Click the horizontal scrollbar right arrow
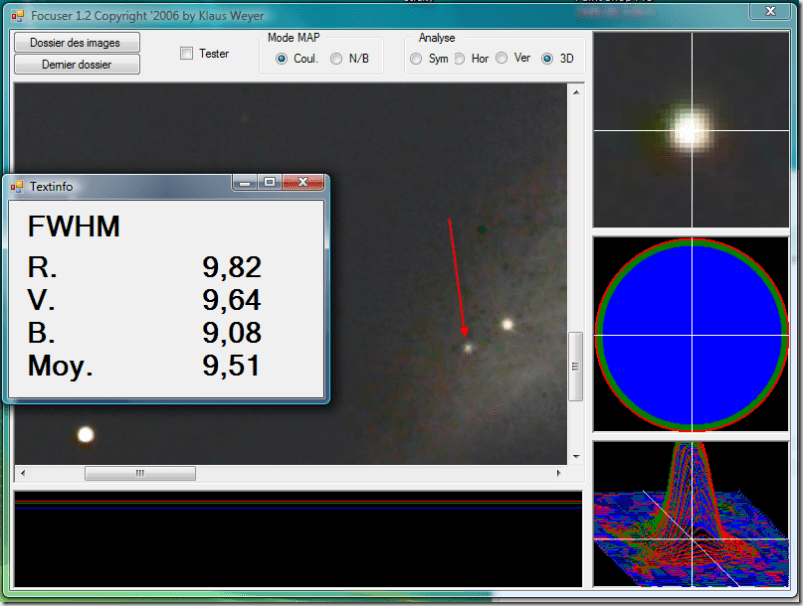This screenshot has height=606, width=803. pos(558,473)
